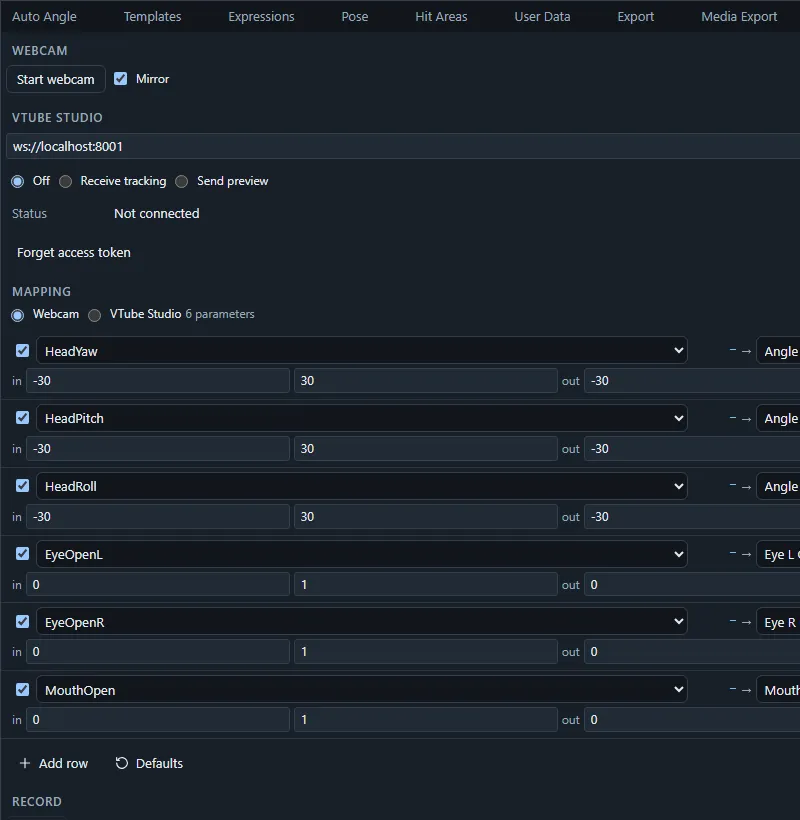This screenshot has width=800, height=820.
Task: Expand the EyeOpenL source dropdown
Action: point(361,554)
